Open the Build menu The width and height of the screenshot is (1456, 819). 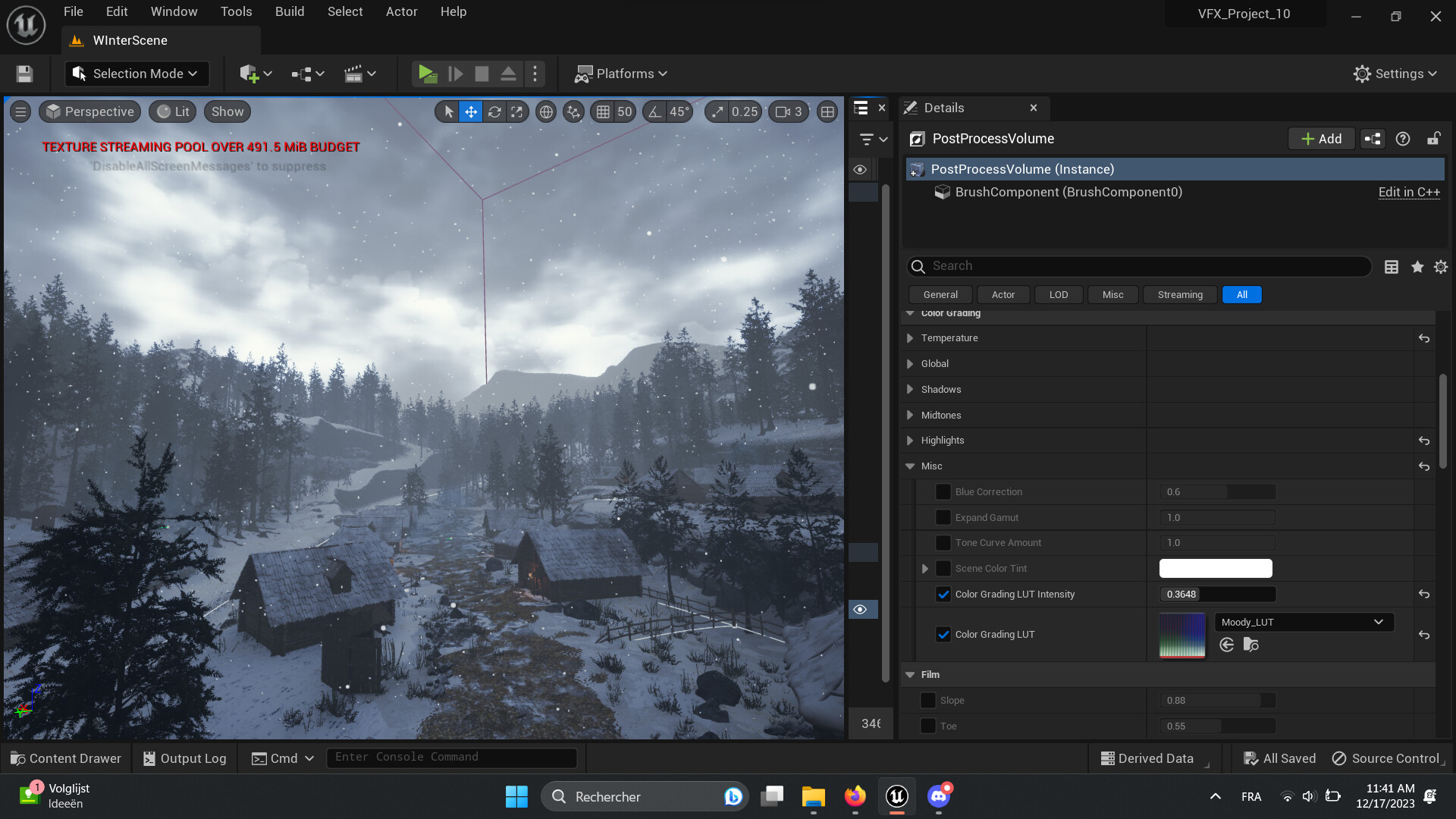(x=289, y=11)
